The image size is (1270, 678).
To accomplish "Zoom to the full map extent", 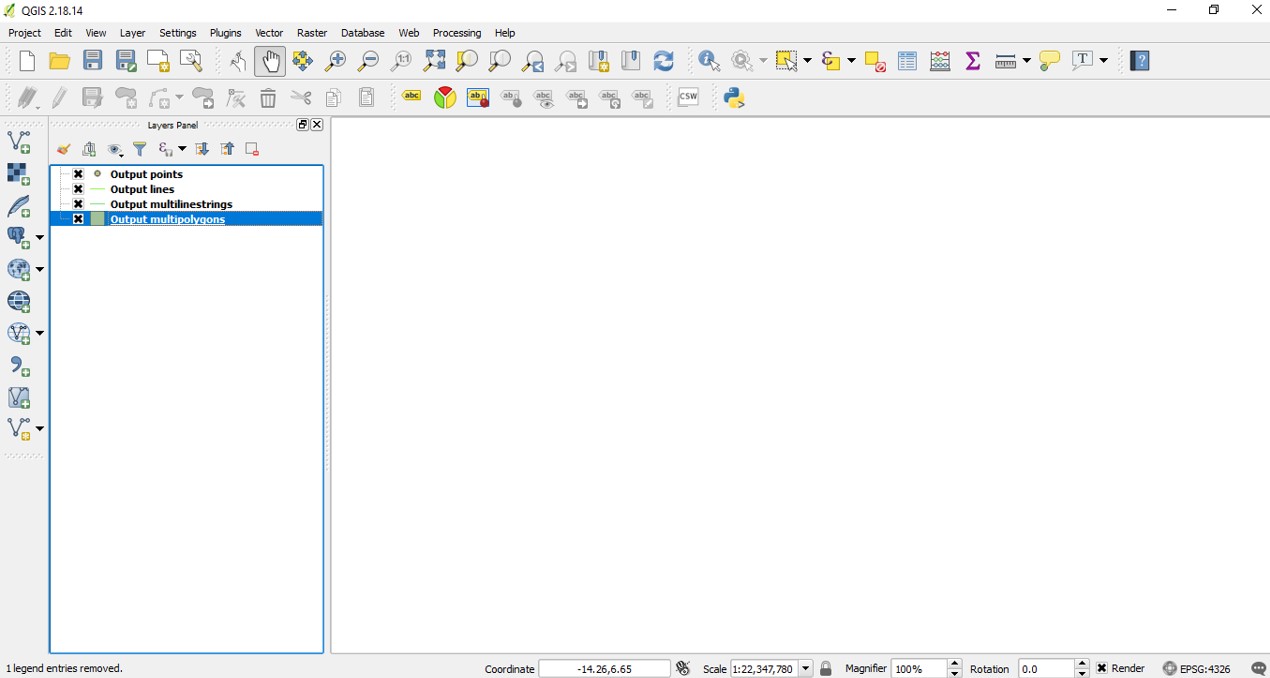I will coord(434,60).
